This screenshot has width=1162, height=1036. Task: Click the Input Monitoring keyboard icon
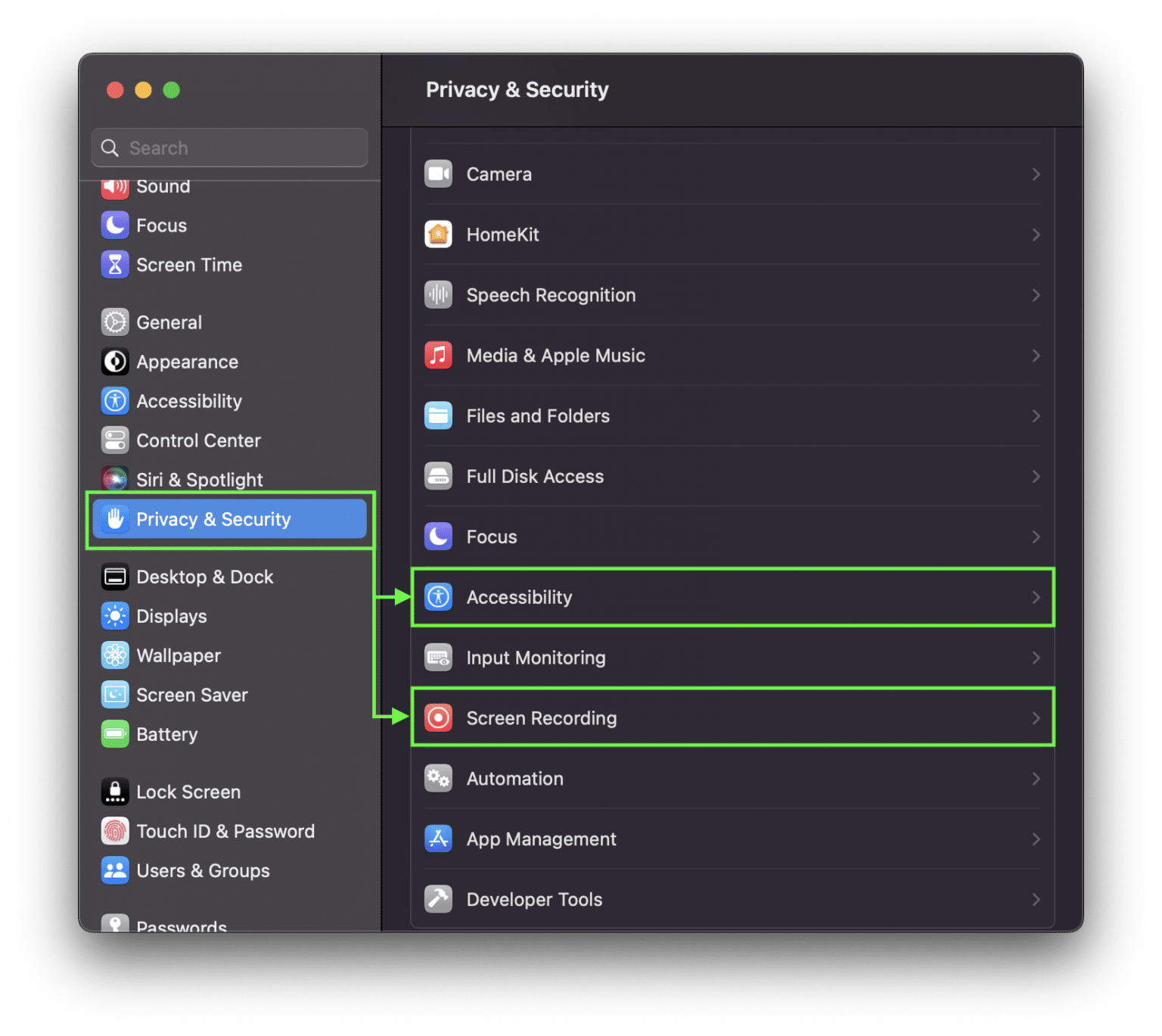click(438, 658)
